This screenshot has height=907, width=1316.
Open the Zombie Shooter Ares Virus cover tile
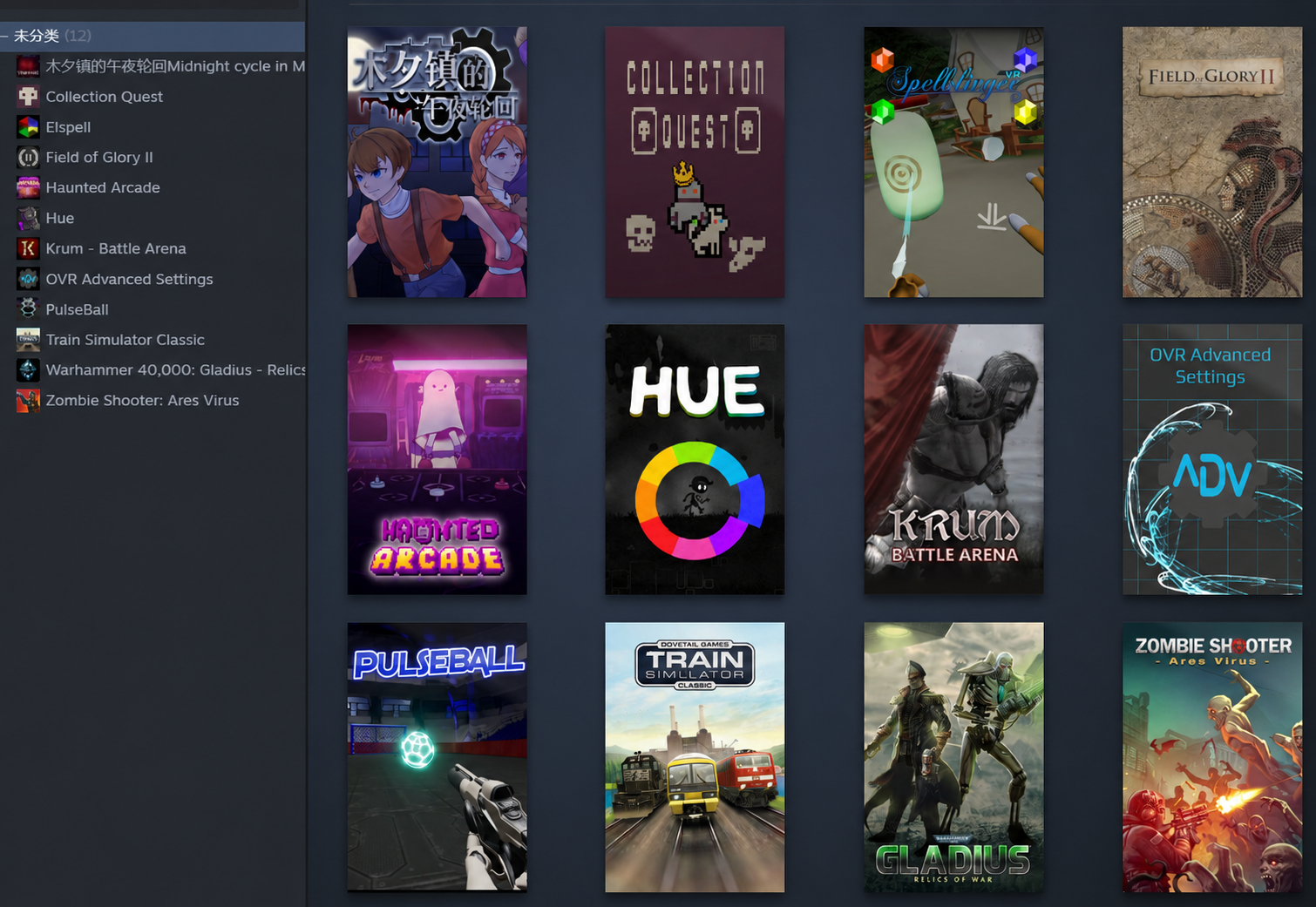click(x=1212, y=757)
